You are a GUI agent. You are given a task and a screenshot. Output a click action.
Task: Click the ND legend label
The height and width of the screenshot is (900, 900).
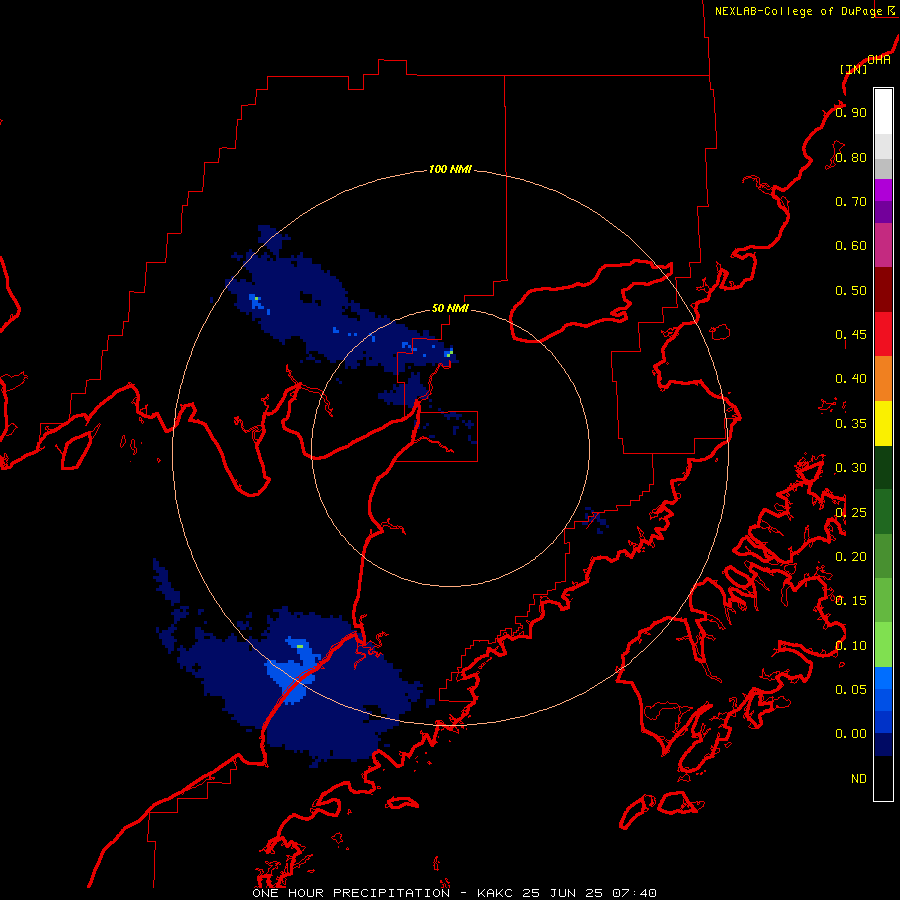click(859, 779)
